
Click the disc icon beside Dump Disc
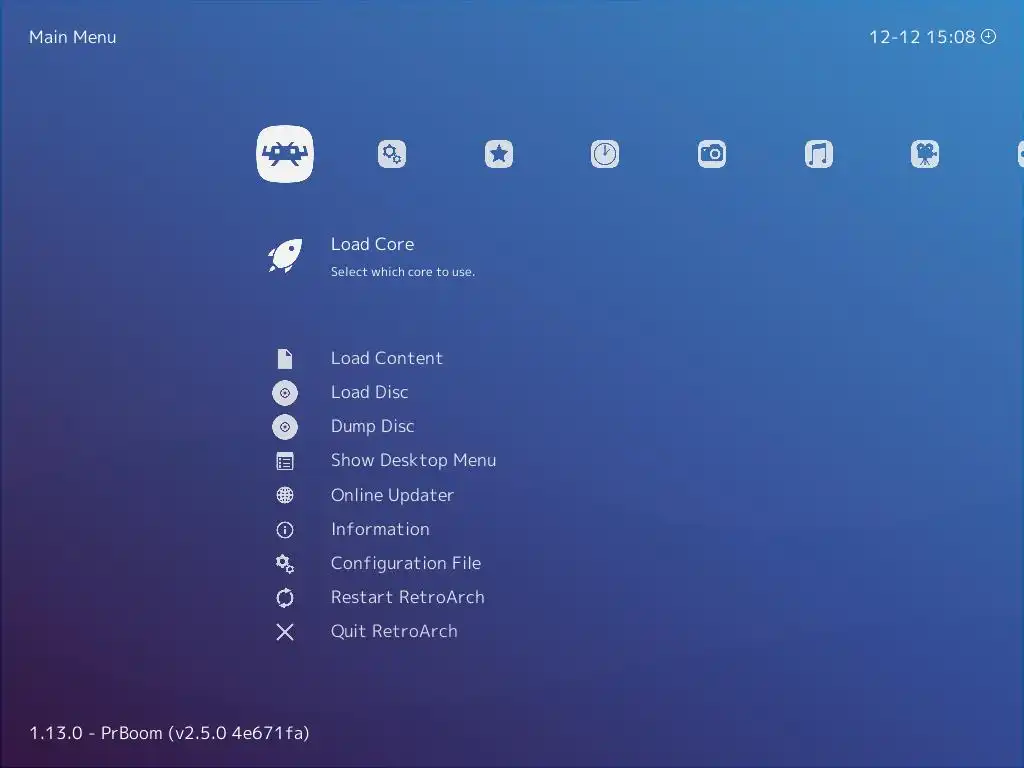[x=285, y=427]
